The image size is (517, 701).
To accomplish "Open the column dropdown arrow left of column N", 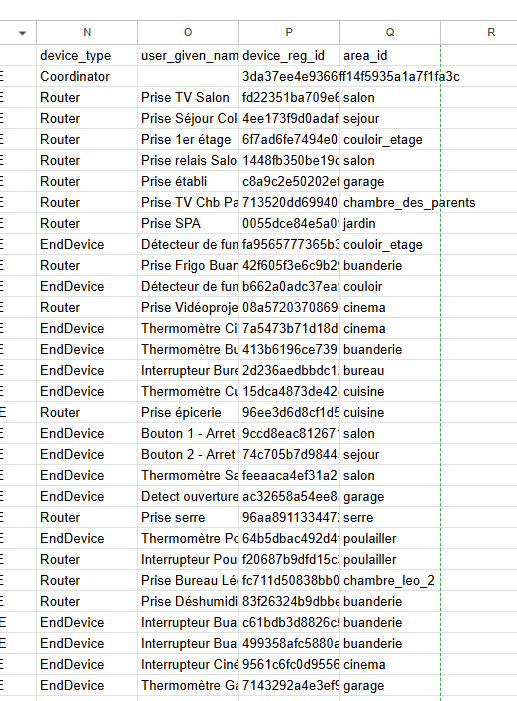I will [22, 33].
